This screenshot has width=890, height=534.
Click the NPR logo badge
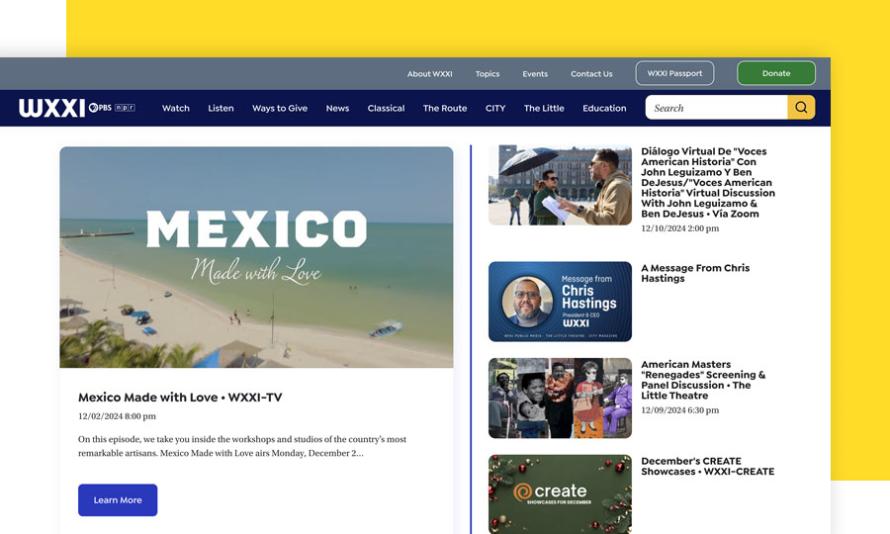tap(125, 107)
